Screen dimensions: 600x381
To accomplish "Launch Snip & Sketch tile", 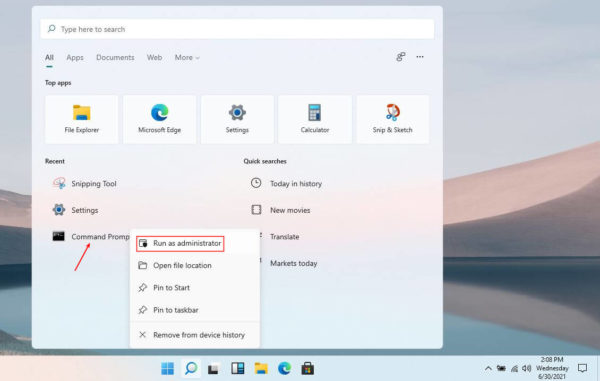I will 393,119.
